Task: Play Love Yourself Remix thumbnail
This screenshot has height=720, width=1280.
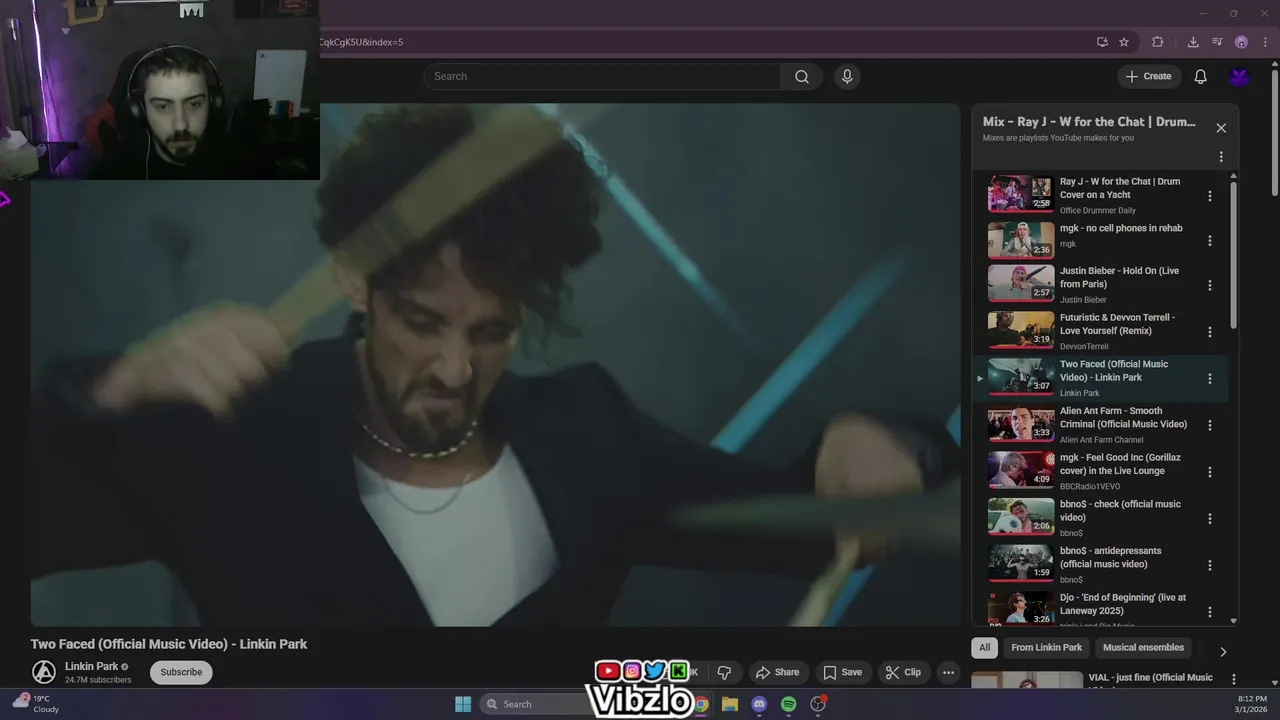Action: tap(1021, 330)
